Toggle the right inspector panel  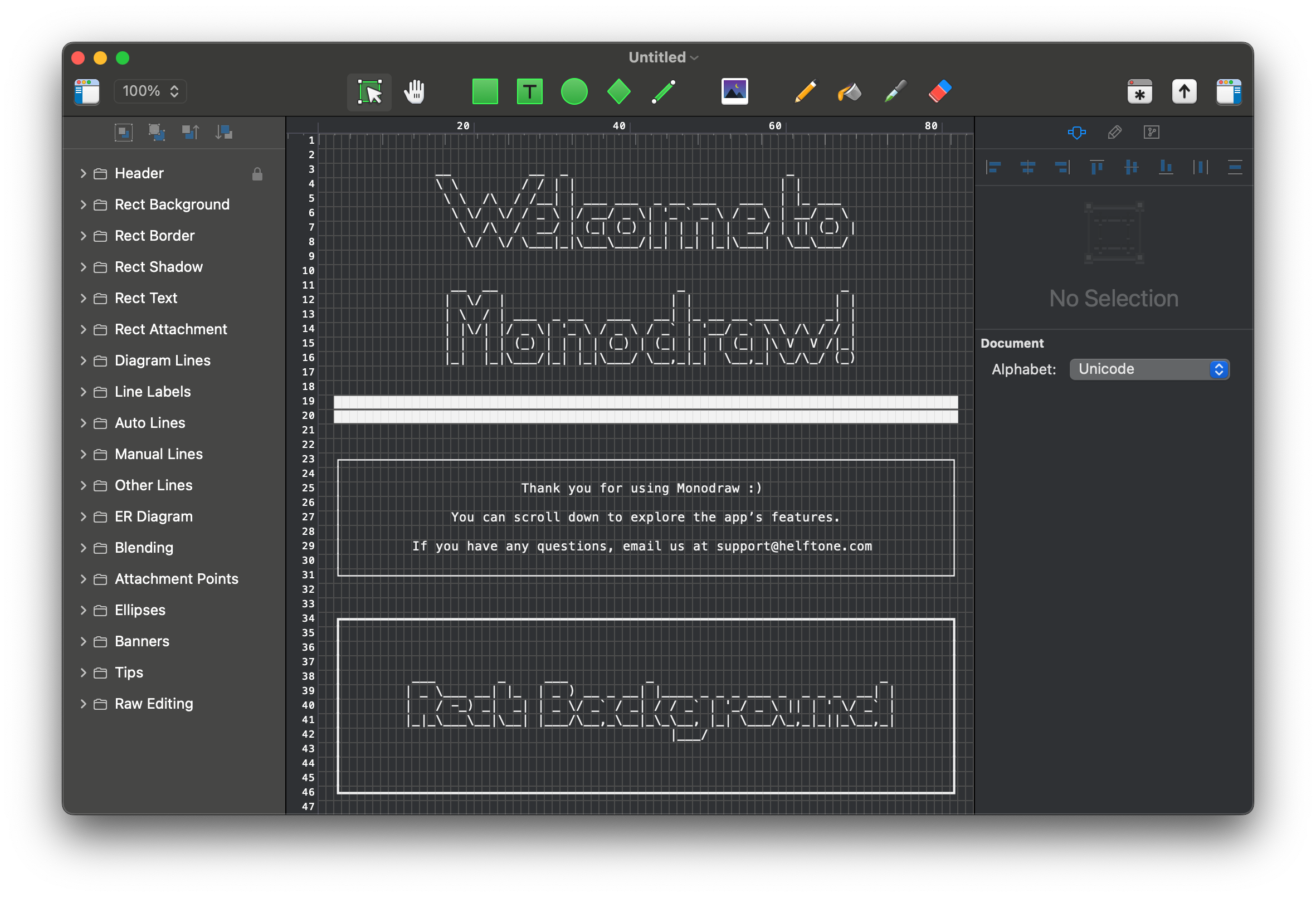point(1228,92)
